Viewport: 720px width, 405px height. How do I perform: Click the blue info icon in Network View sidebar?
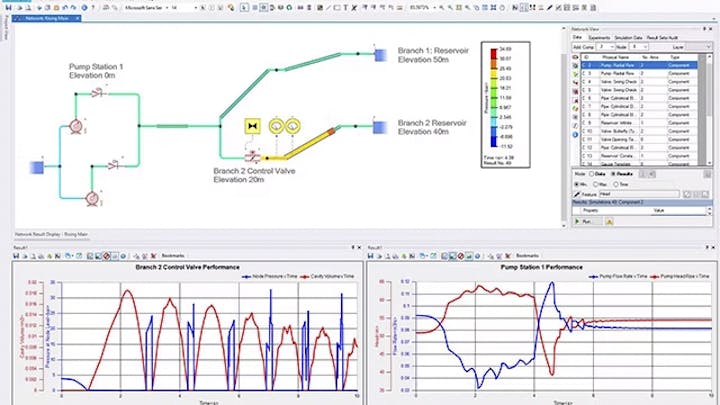[x=575, y=135]
